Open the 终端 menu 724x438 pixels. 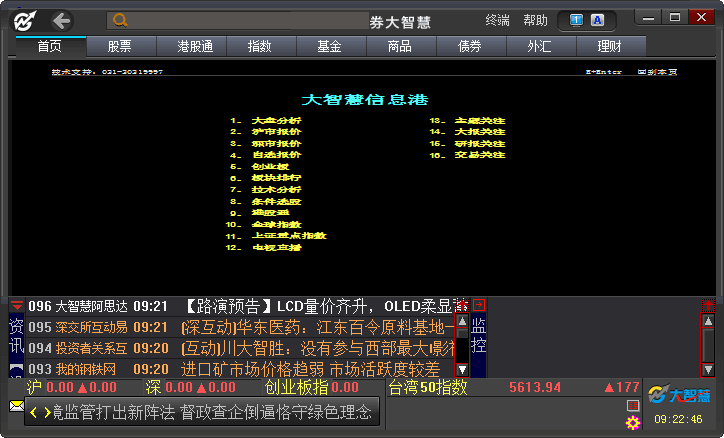click(497, 21)
